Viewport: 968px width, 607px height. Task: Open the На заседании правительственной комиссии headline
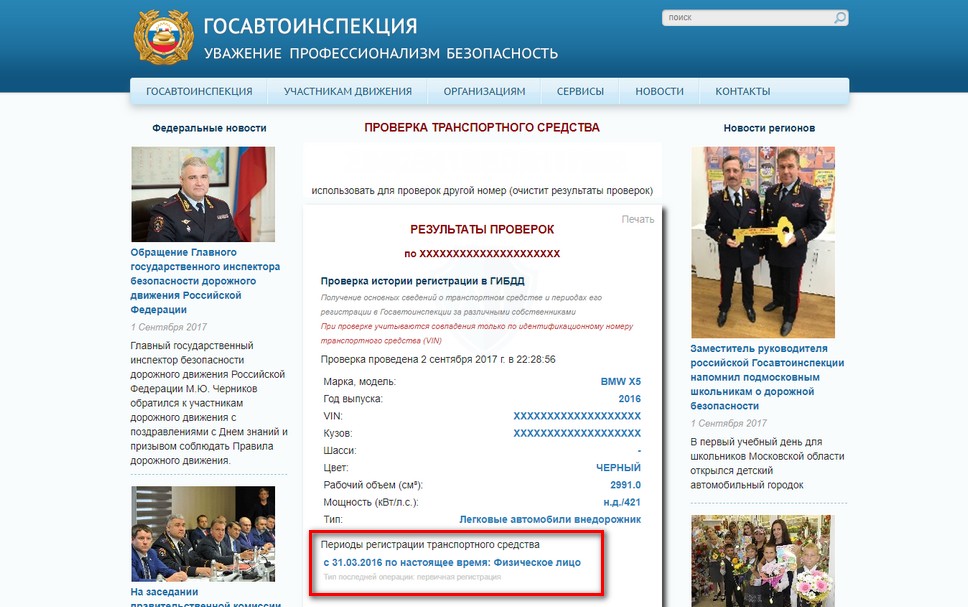(206, 597)
